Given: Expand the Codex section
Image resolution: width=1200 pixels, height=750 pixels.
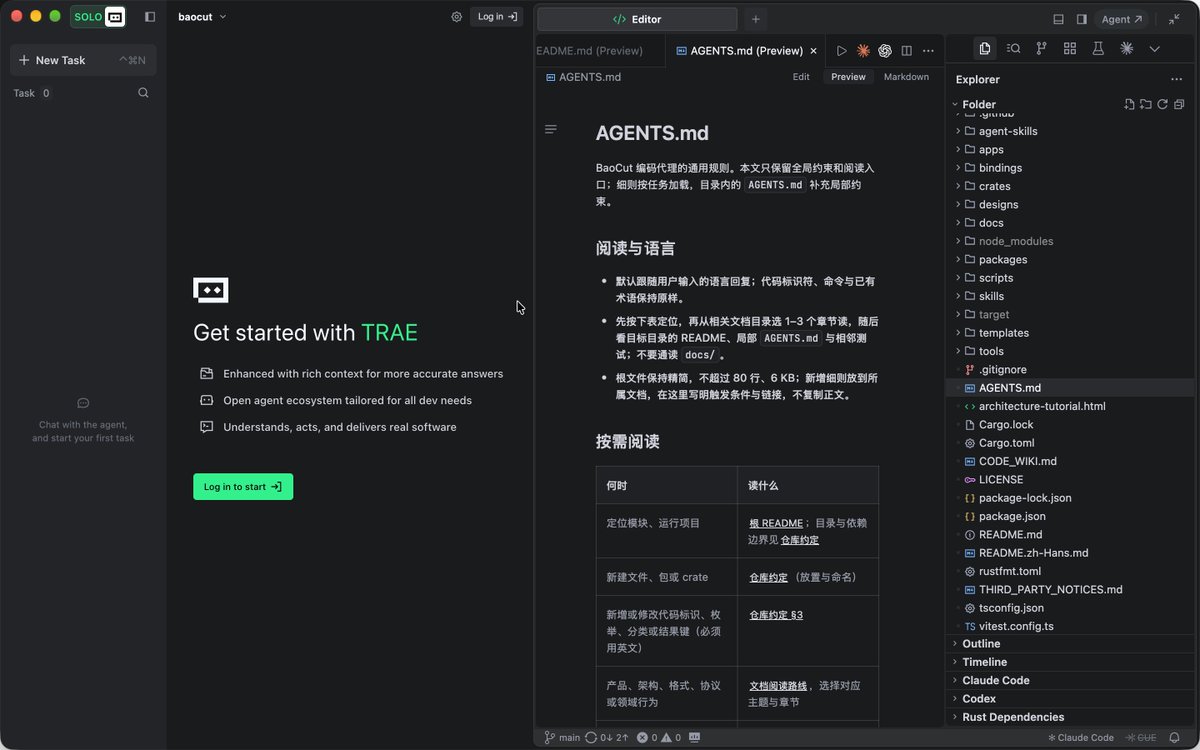Looking at the screenshot, I should click(x=1070, y=699).
